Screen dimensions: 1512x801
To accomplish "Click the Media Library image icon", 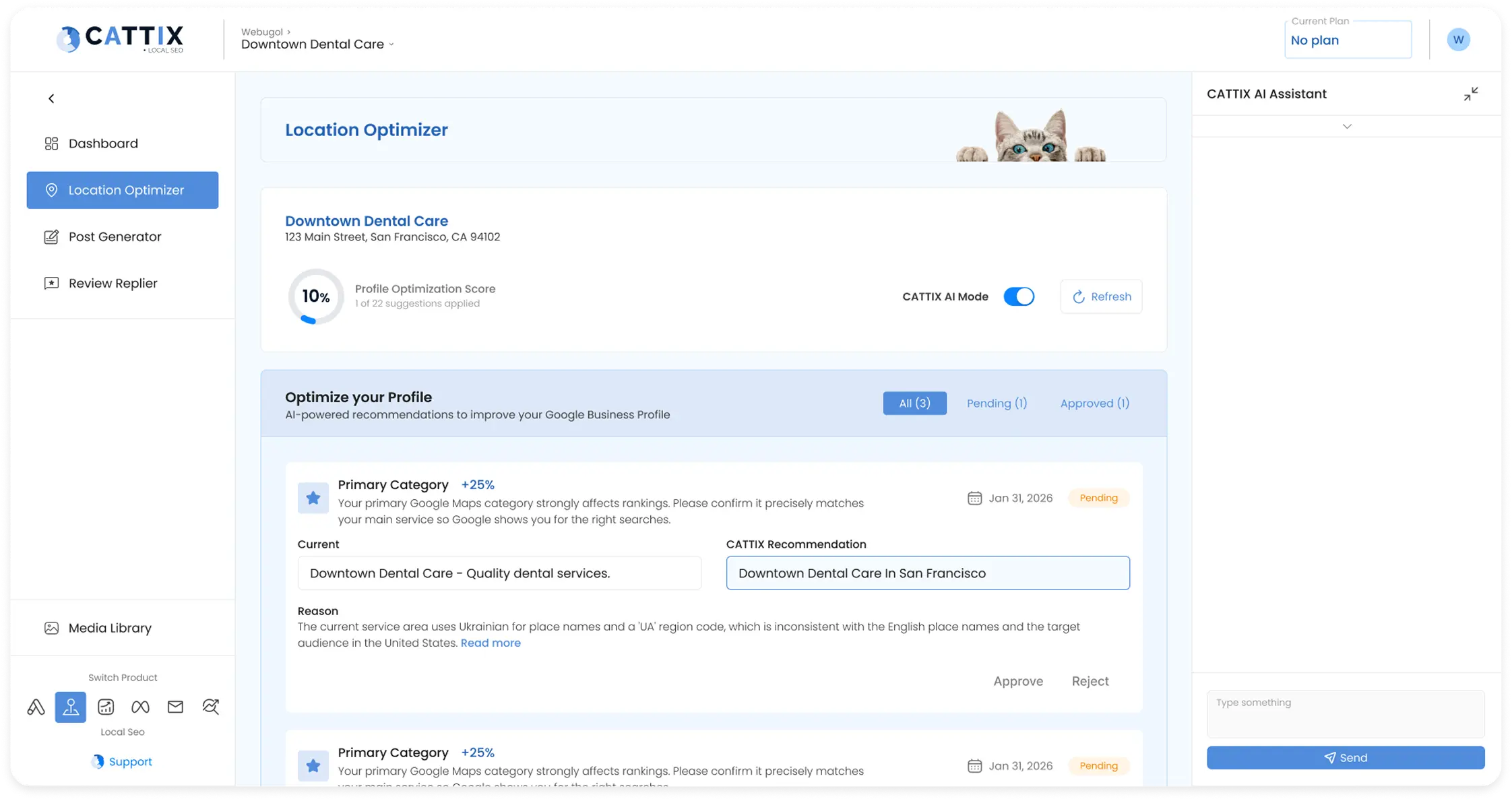I will click(x=51, y=628).
